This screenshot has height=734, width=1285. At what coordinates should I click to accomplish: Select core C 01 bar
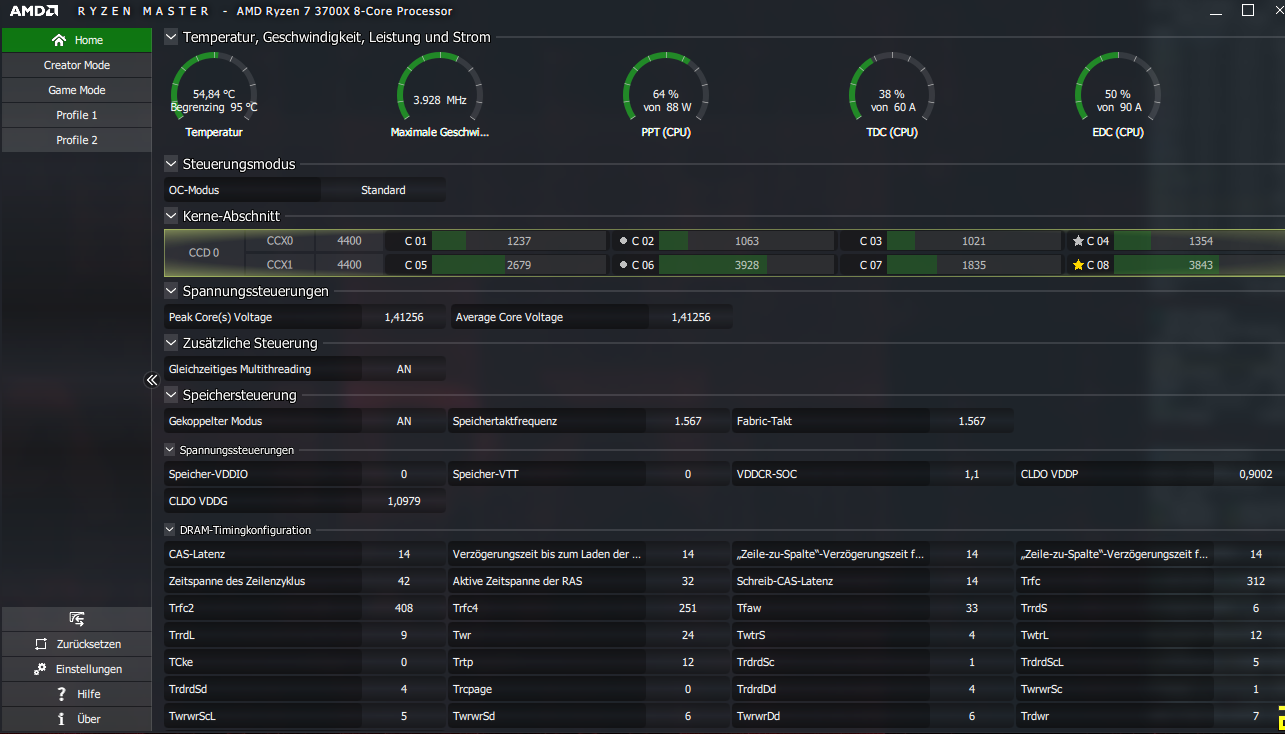click(x=519, y=241)
